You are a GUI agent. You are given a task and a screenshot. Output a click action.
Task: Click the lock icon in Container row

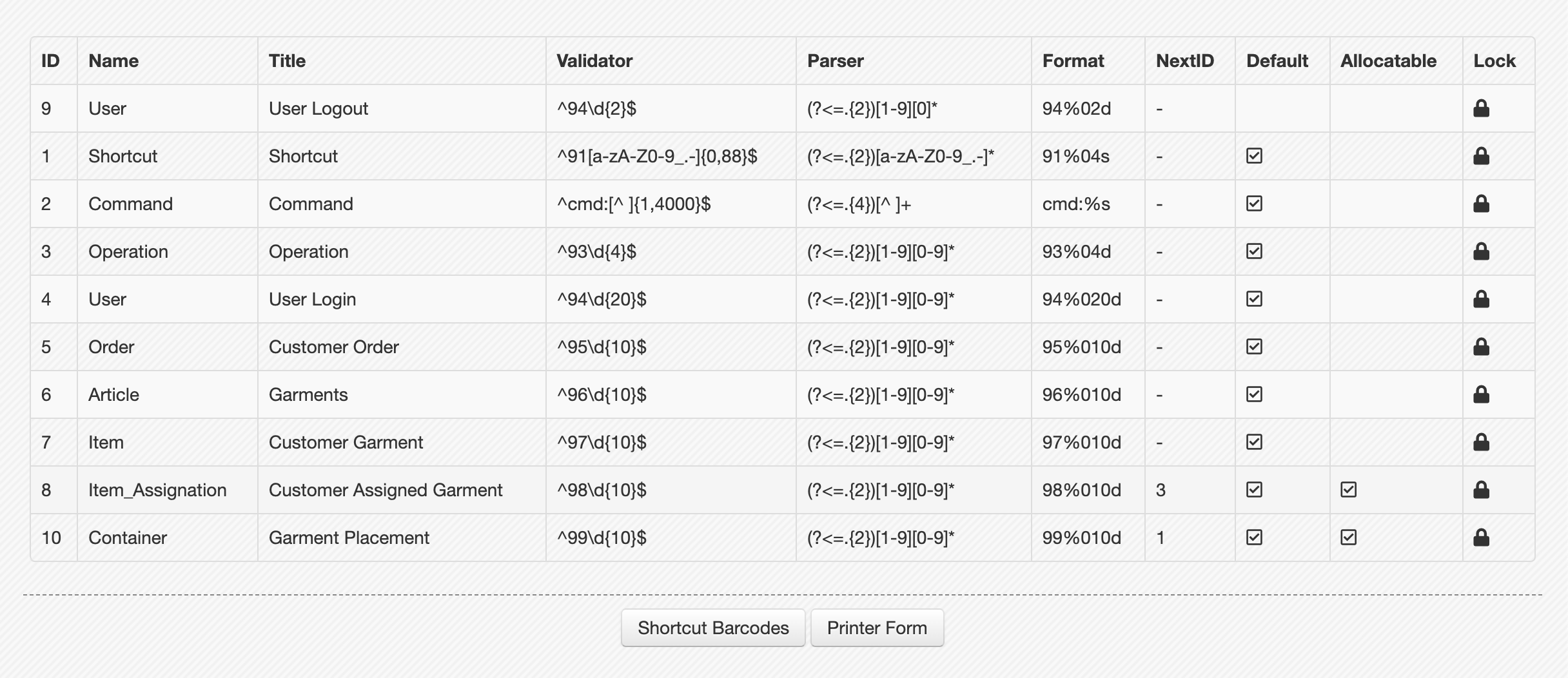tap(1481, 538)
